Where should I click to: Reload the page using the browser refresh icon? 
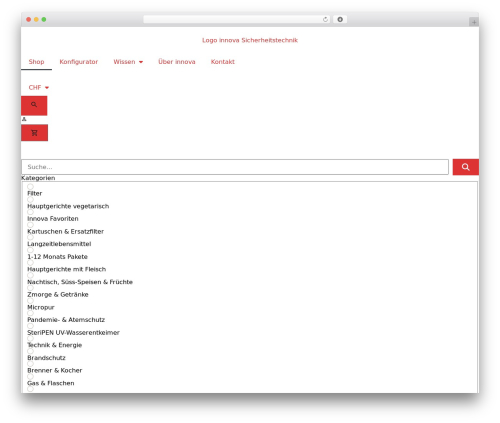click(x=325, y=20)
